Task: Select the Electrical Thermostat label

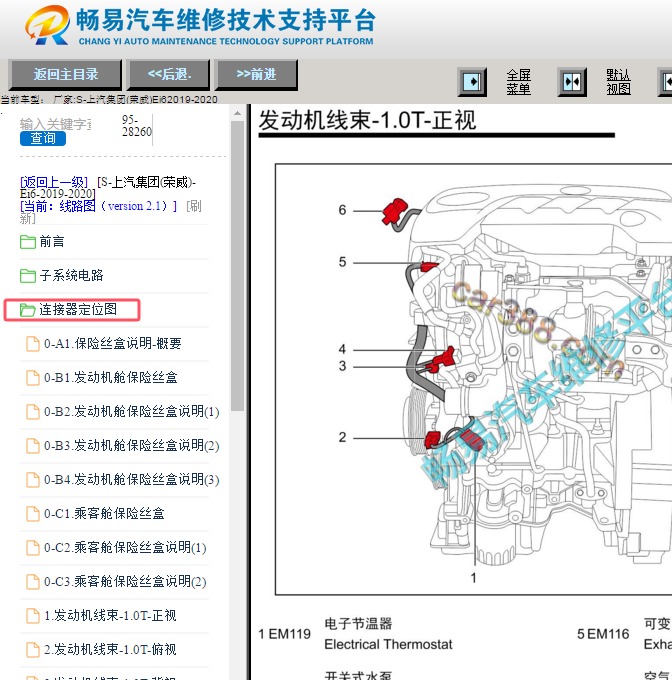Action: tap(388, 644)
